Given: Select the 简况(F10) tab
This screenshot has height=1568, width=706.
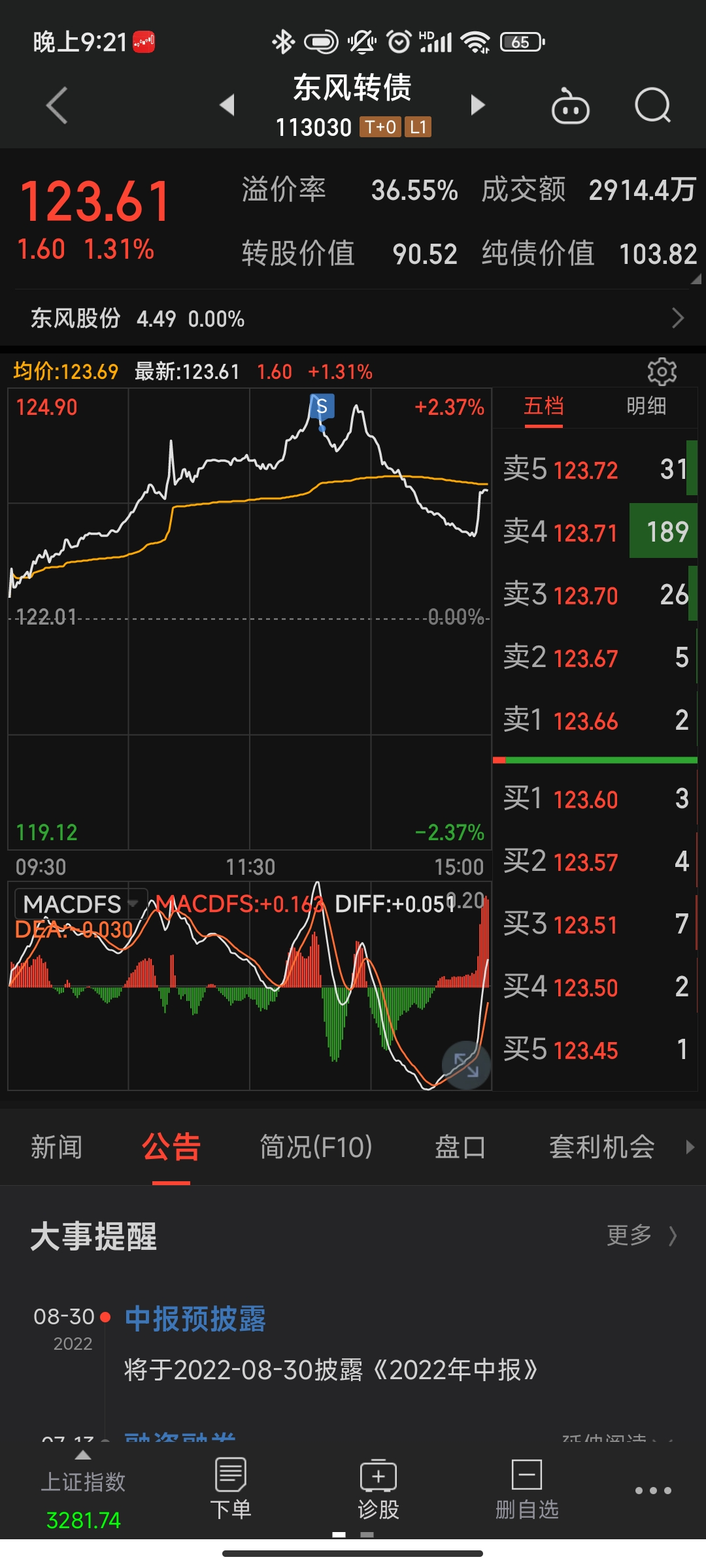Looking at the screenshot, I should pos(316,1147).
